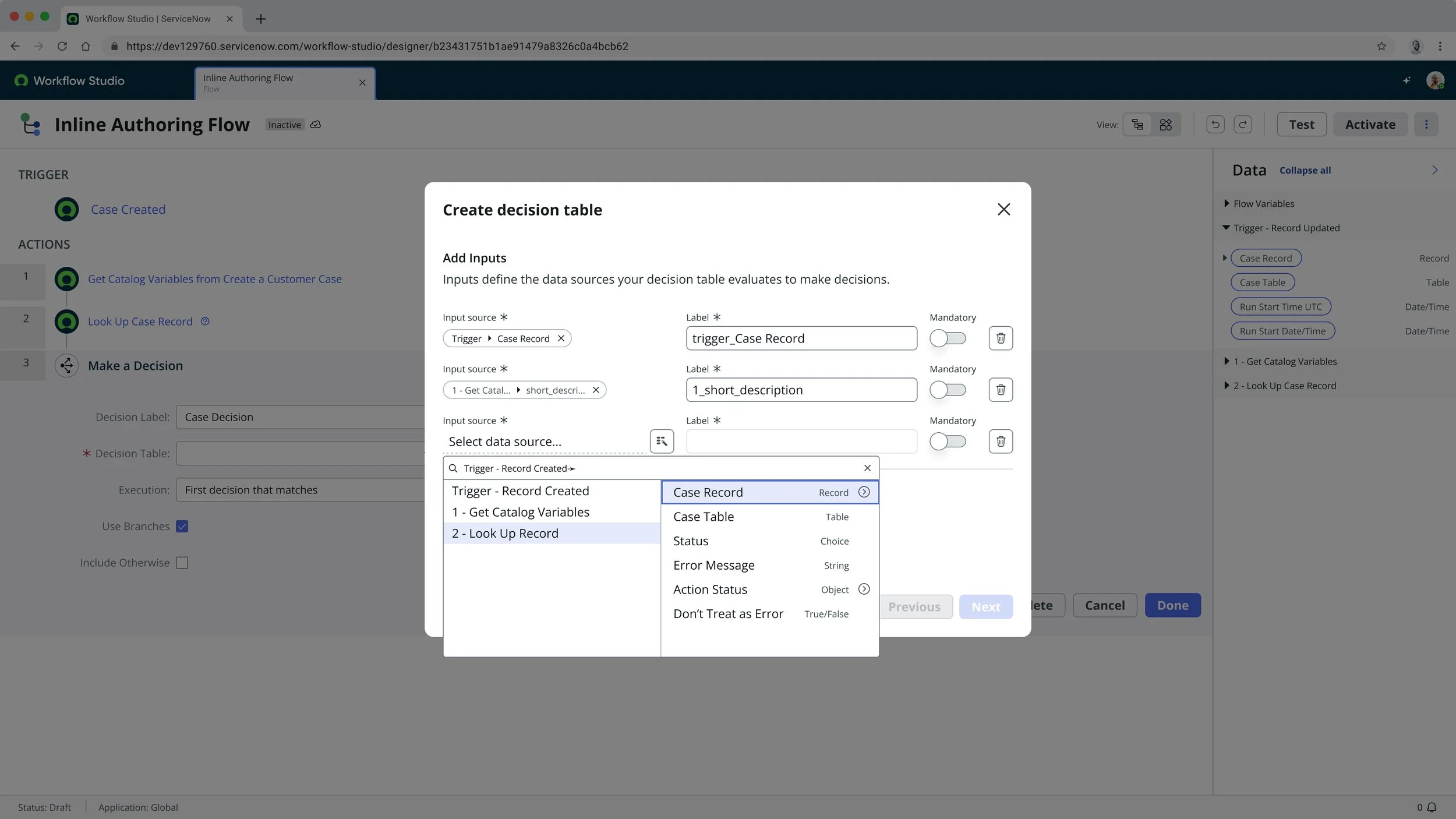
Task: Toggle Mandatory for trigger_Case Record input
Action: point(947,338)
